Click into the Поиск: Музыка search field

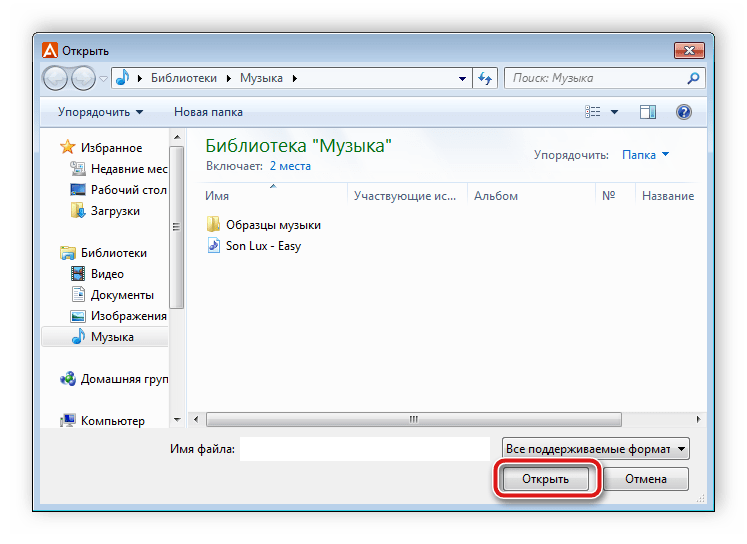pos(596,78)
